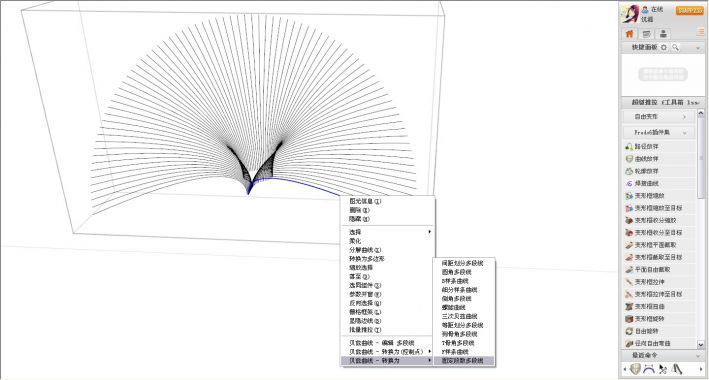Click the 快捷面板 dropdown arrow
The height and width of the screenshot is (380, 709).
click(x=698, y=48)
